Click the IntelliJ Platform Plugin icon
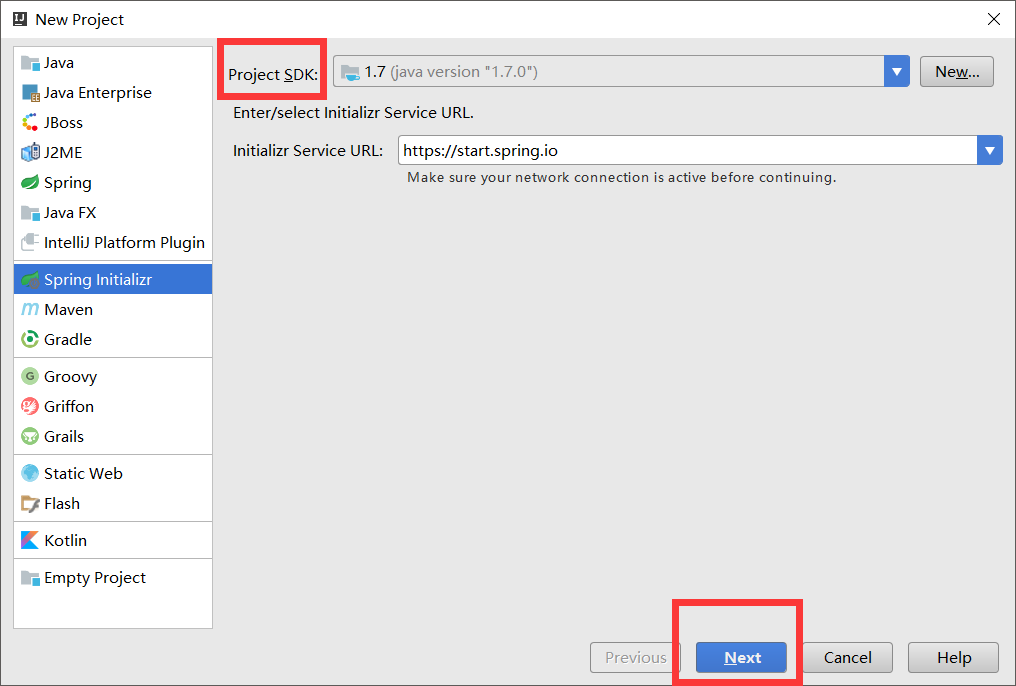Viewport: 1016px width, 686px height. [30, 242]
